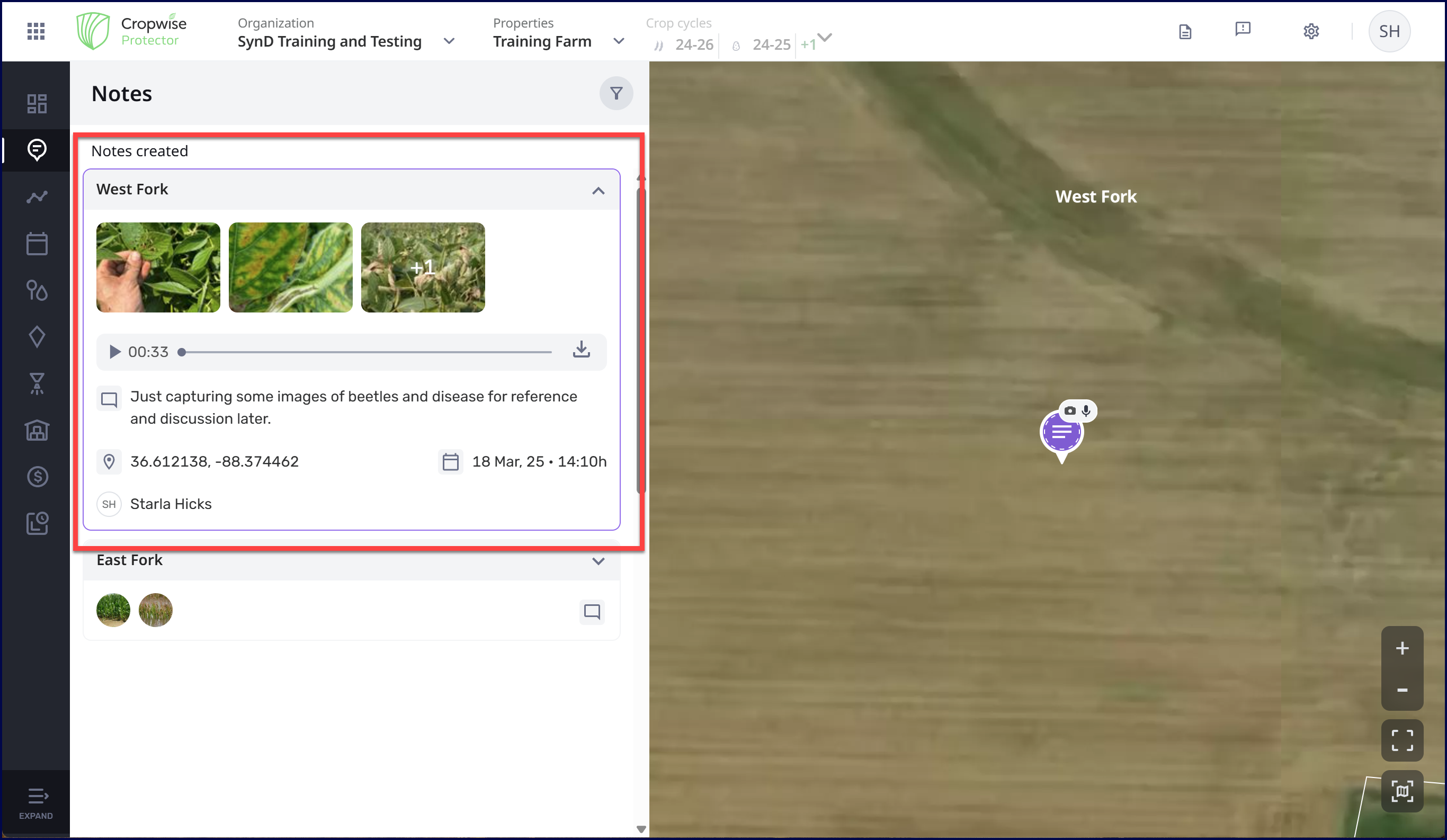The width and height of the screenshot is (1447, 840).
Task: Open the beetle leaf photo thumbnail
Action: [158, 267]
